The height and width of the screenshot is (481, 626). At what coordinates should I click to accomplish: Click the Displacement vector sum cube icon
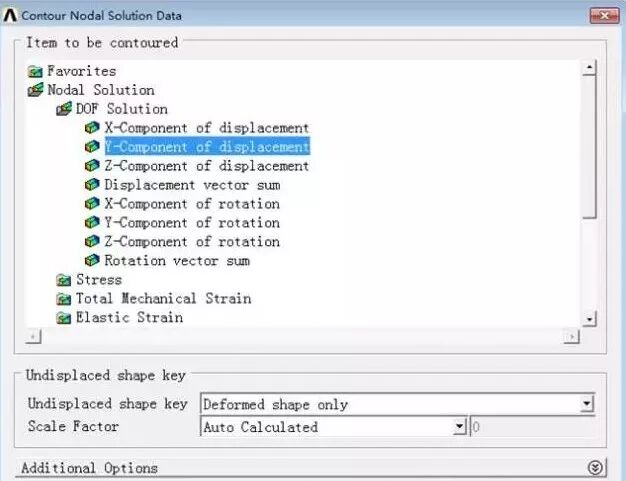click(x=92, y=184)
